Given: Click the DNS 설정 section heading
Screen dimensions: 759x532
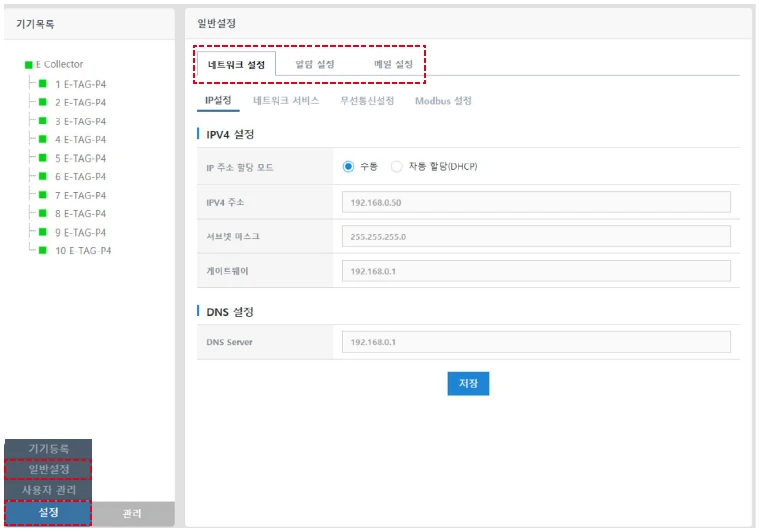Looking at the screenshot, I should [x=230, y=312].
